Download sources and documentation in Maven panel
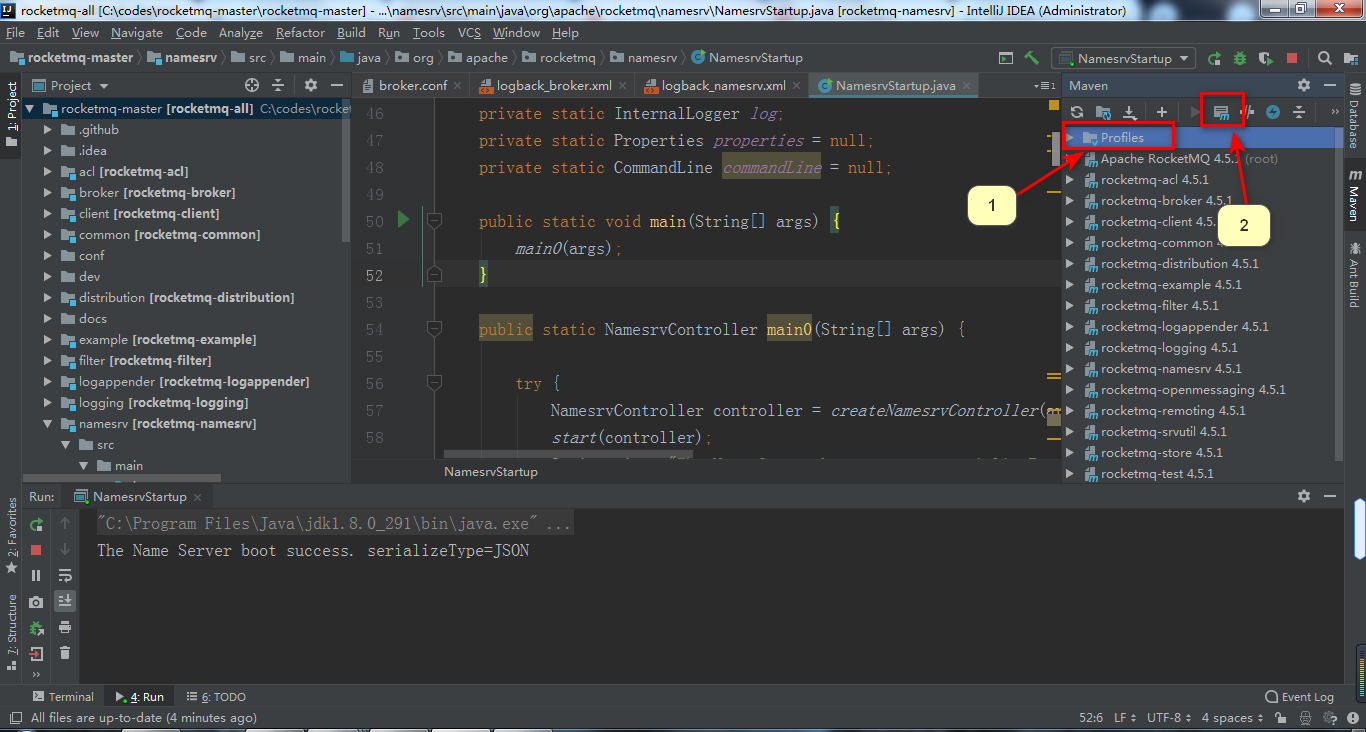This screenshot has width=1366, height=732. click(x=1129, y=112)
